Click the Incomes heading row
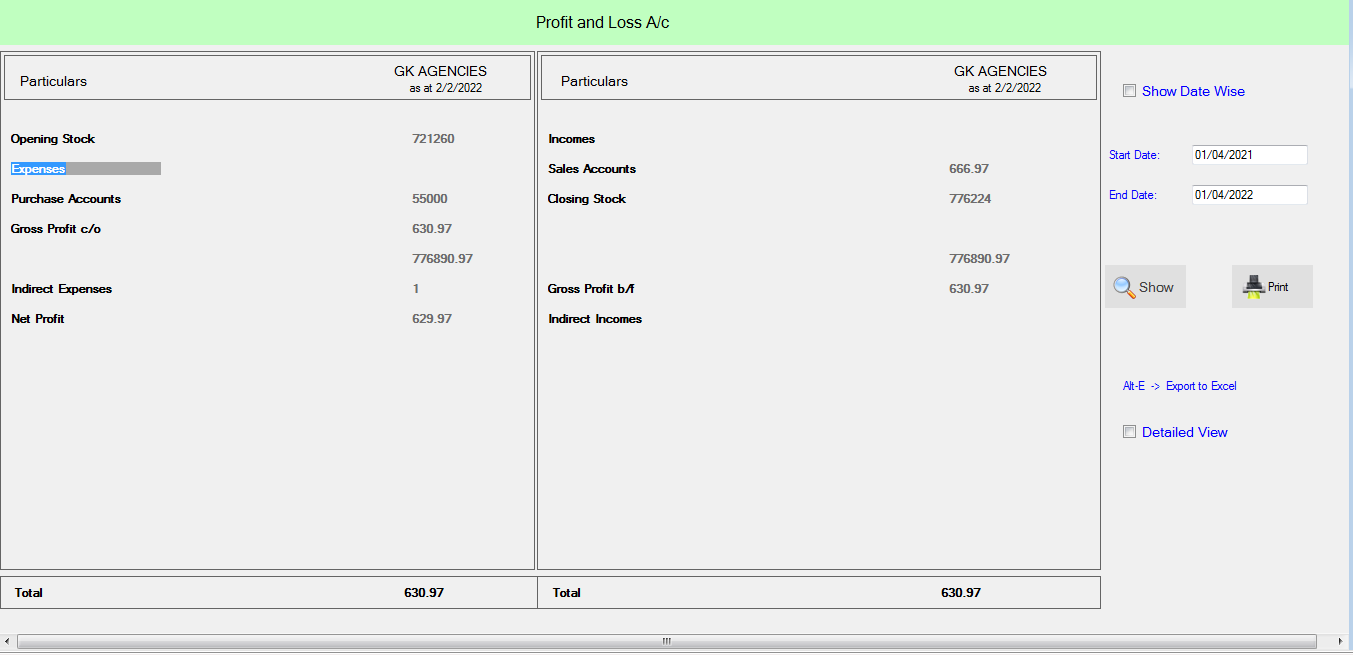The width and height of the screenshot is (1353, 656). point(572,139)
